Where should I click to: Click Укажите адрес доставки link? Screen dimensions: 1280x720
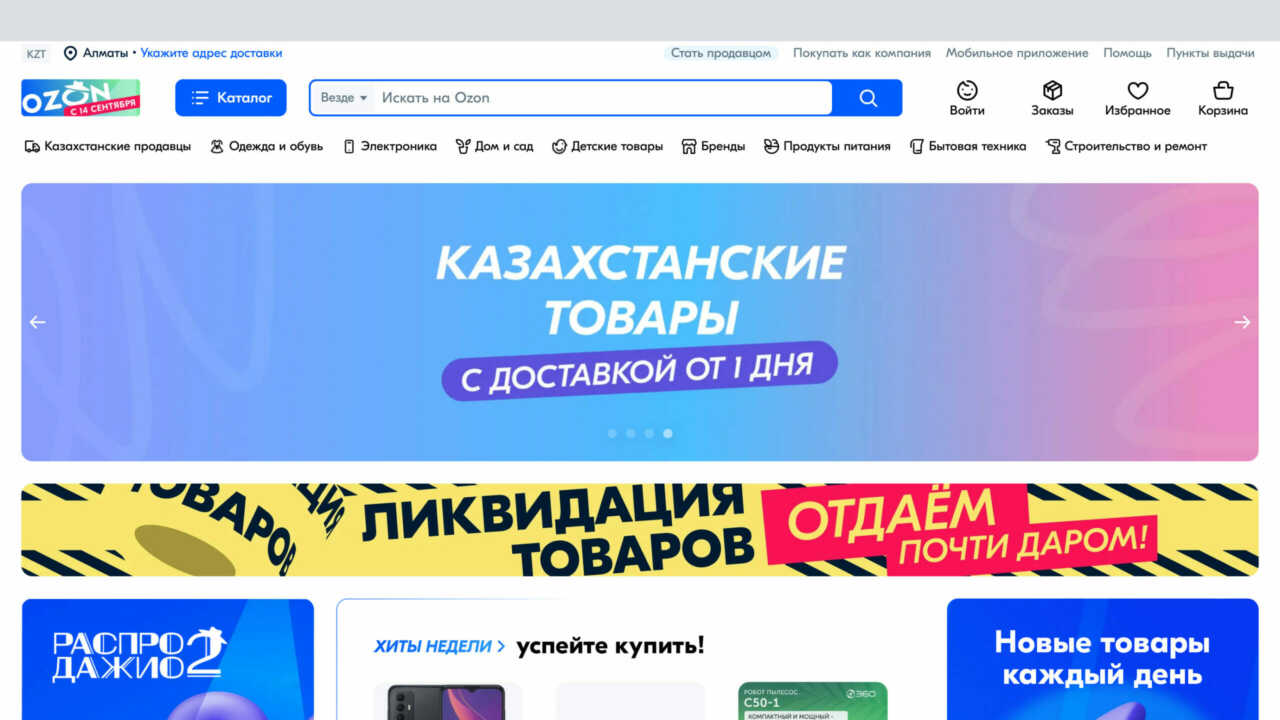point(211,53)
